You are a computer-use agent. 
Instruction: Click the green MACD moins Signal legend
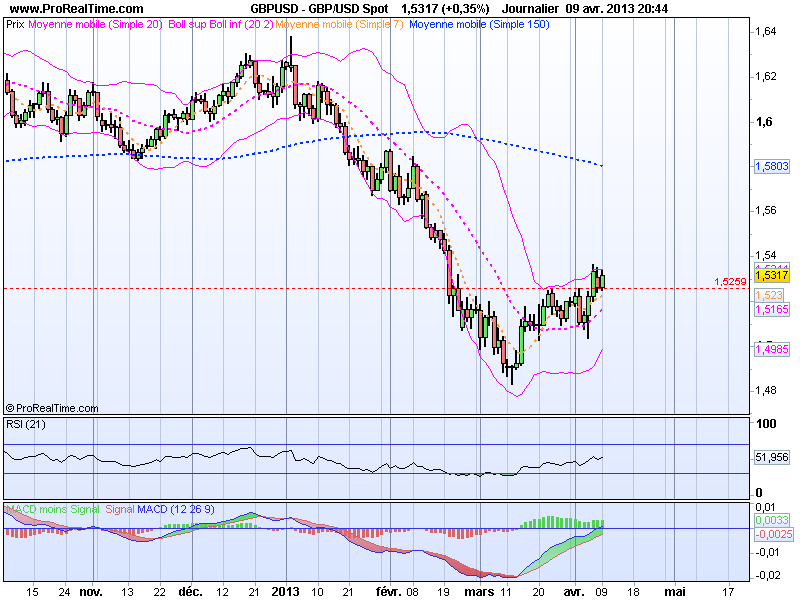click(53, 509)
